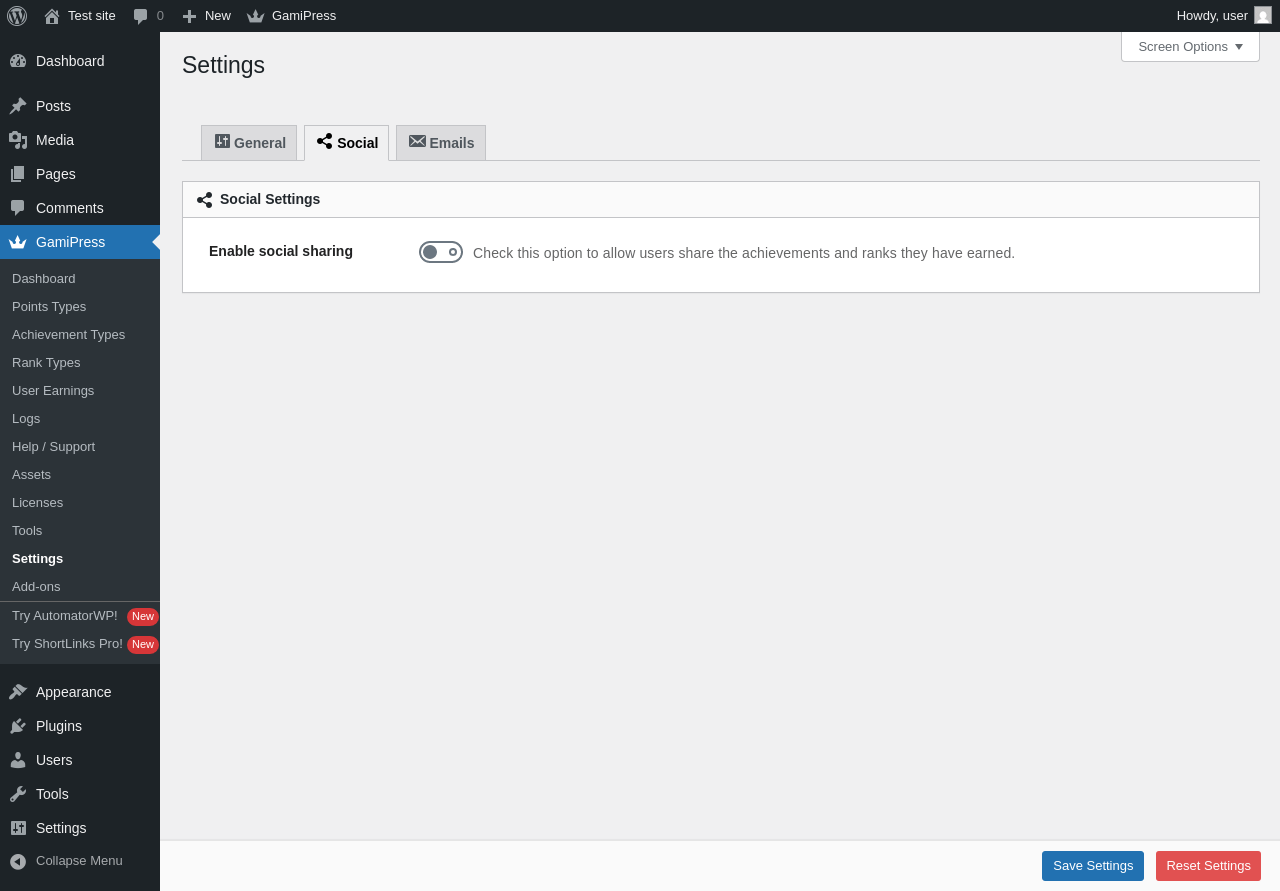Screen dimensions: 1280x891
Task: Click the WordPress logo icon
Action: point(17,16)
